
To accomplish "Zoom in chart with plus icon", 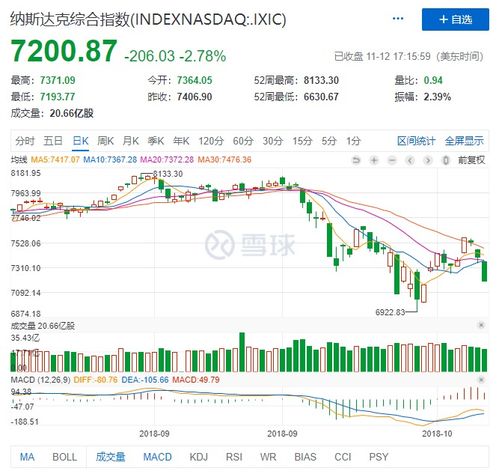I will click(x=374, y=161).
